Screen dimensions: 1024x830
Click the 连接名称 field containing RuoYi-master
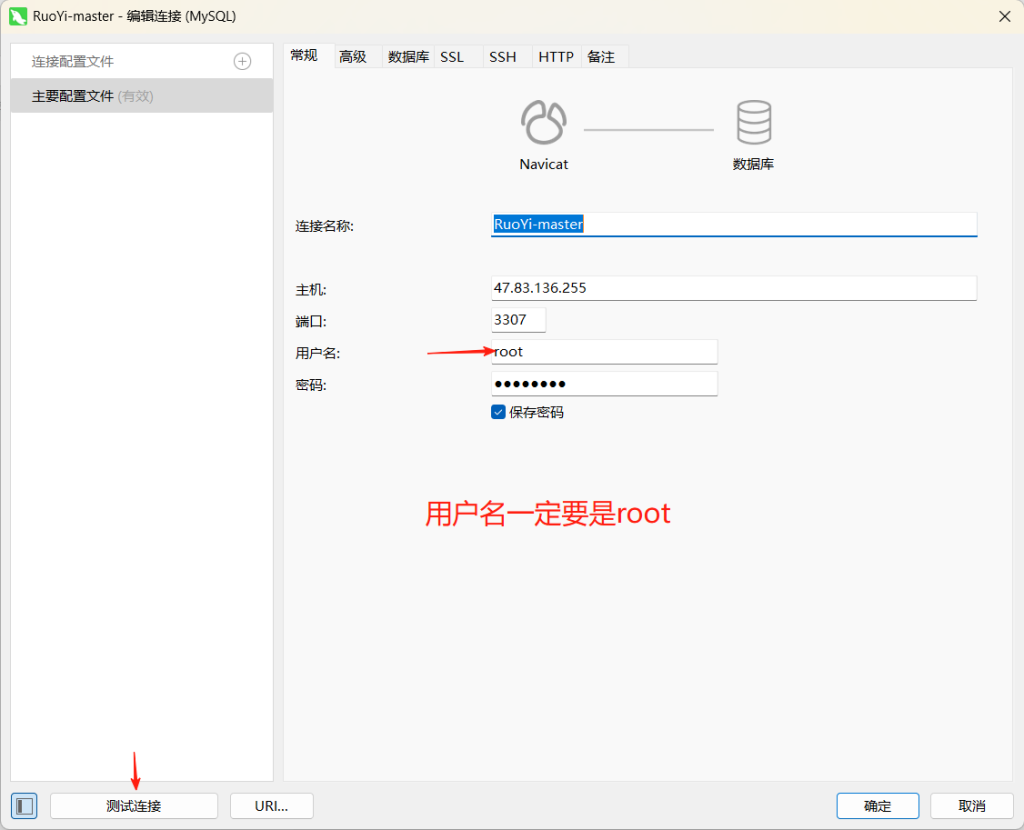tap(734, 224)
